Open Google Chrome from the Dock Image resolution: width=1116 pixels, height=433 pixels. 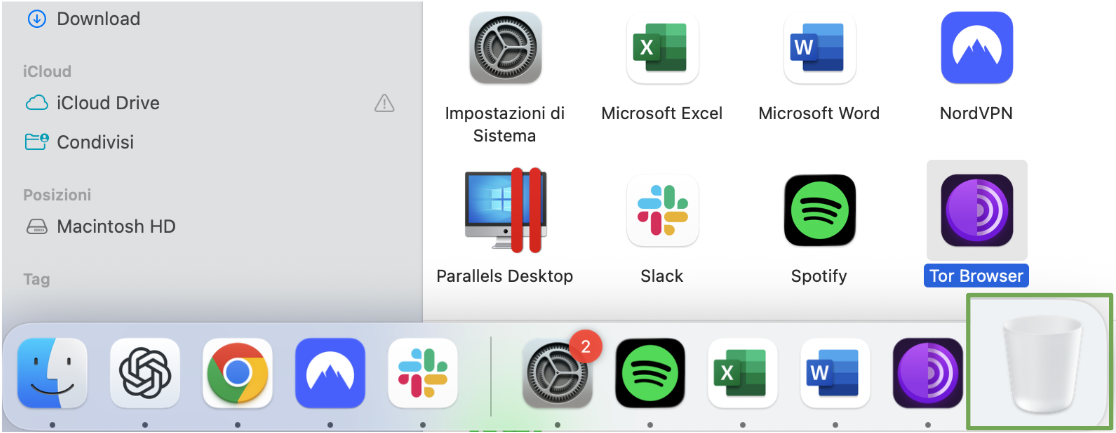(x=237, y=373)
